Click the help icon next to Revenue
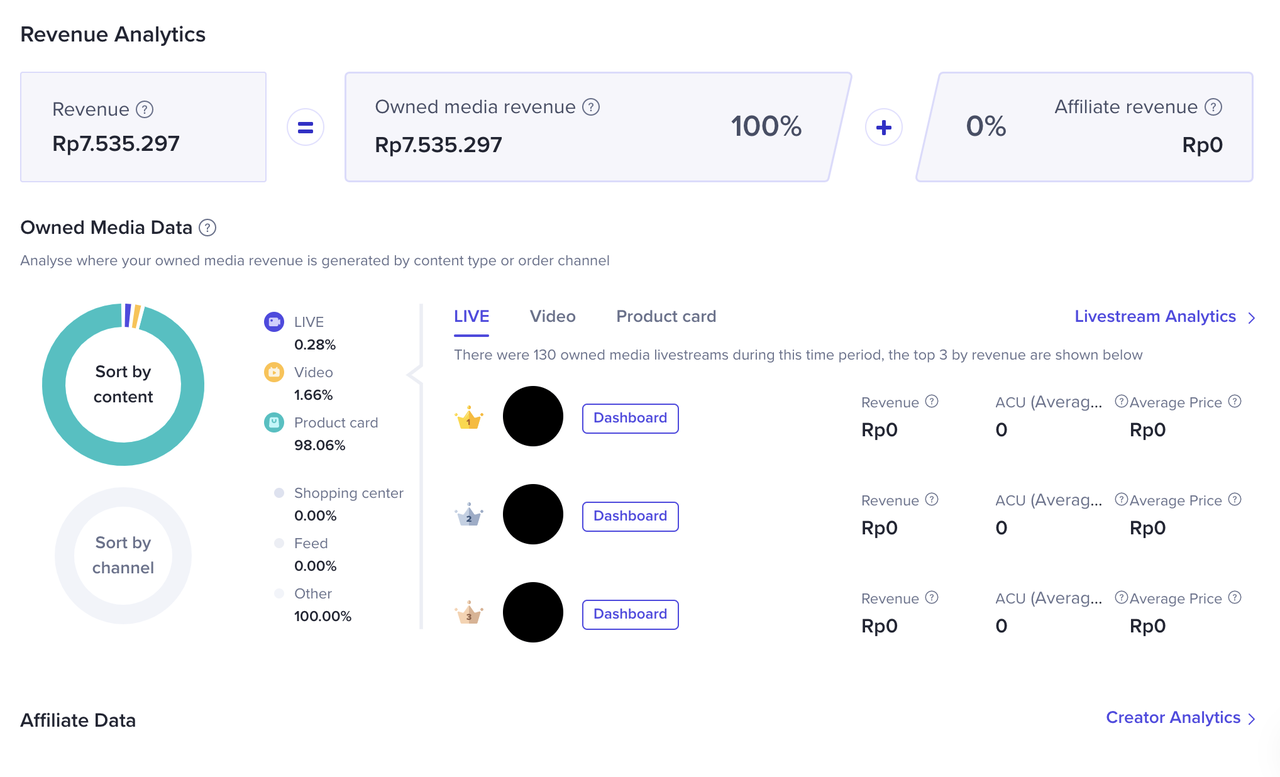The image size is (1280, 777). (145, 110)
